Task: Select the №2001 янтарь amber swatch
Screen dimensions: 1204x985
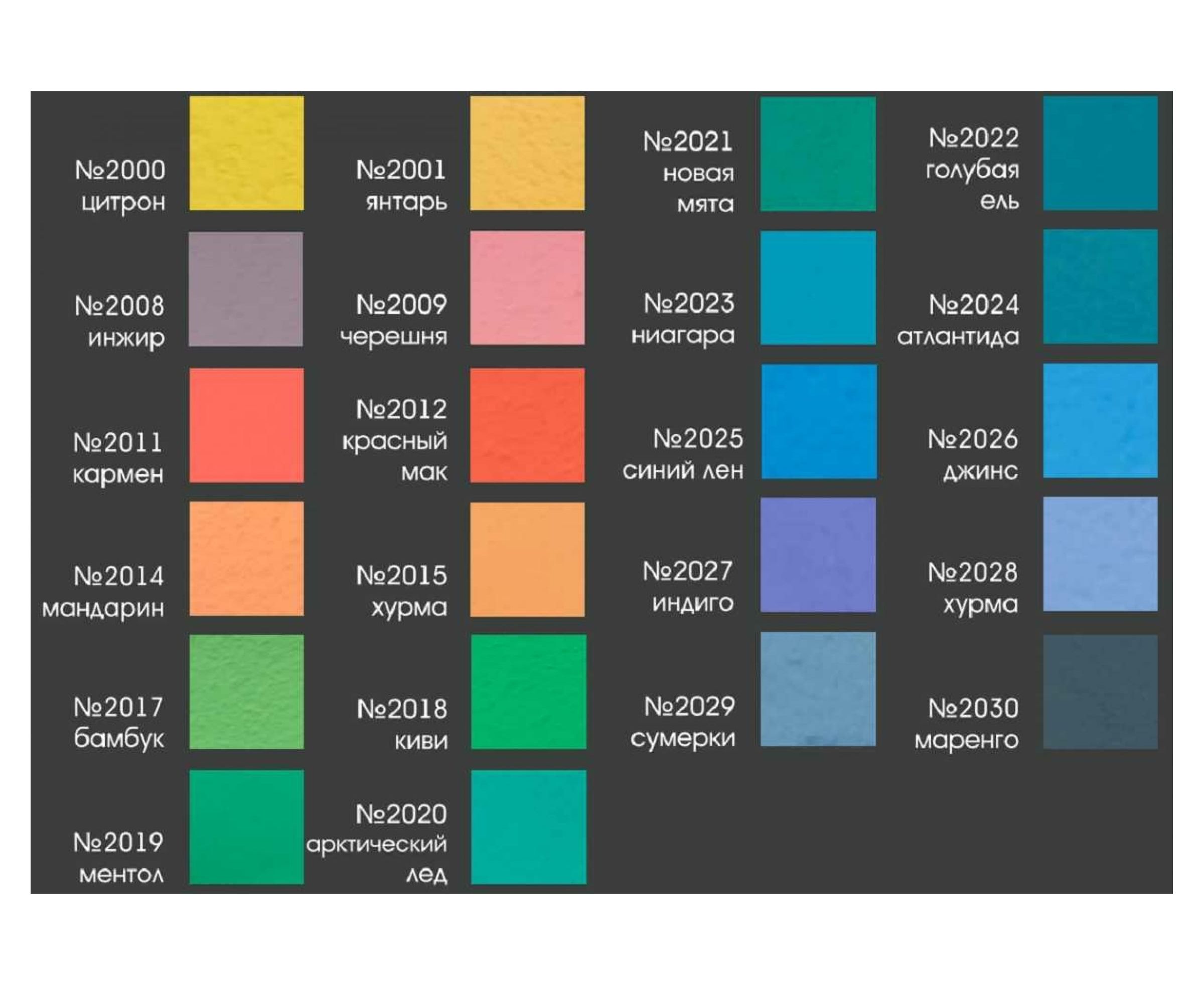Action: pyautogui.click(x=527, y=153)
